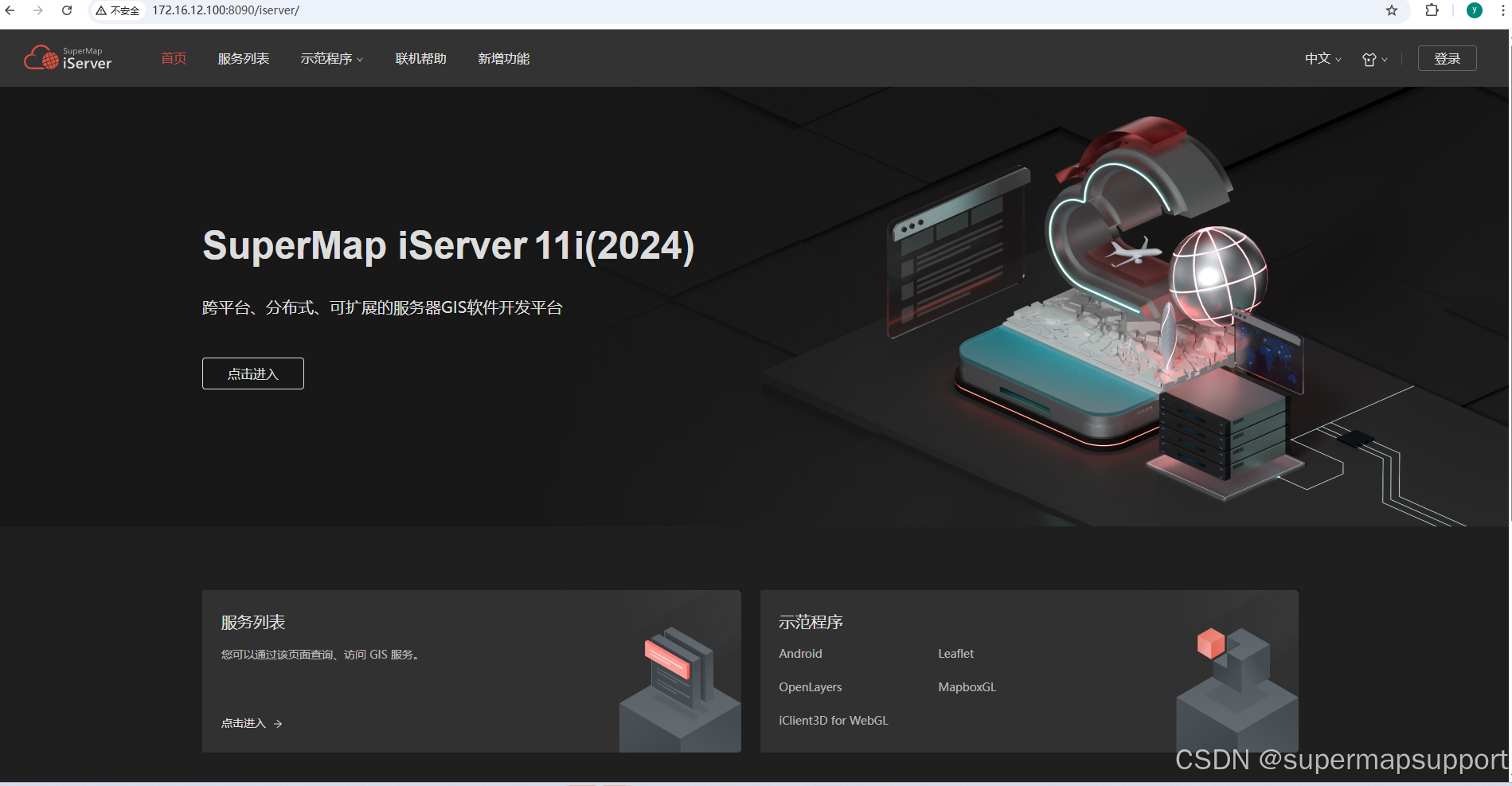
Task: Open the skin theme t-shirt icon
Action: 1369,59
